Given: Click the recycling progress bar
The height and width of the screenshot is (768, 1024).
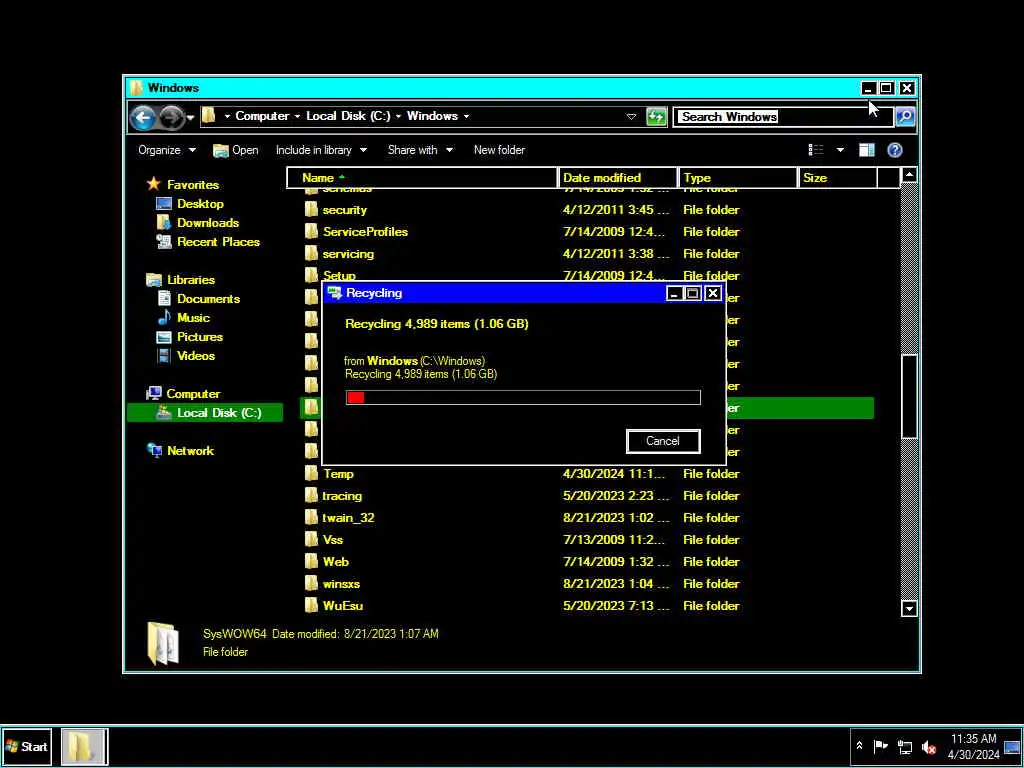Looking at the screenshot, I should click(x=523, y=397).
